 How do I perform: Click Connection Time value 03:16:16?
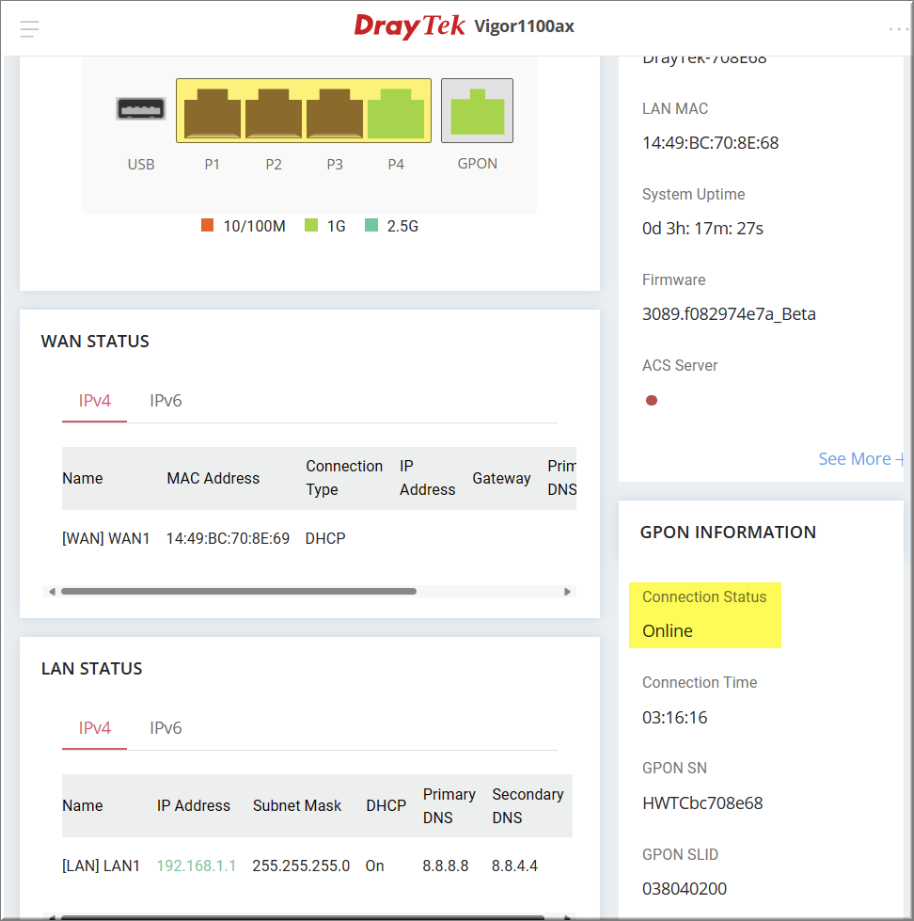[x=675, y=718]
